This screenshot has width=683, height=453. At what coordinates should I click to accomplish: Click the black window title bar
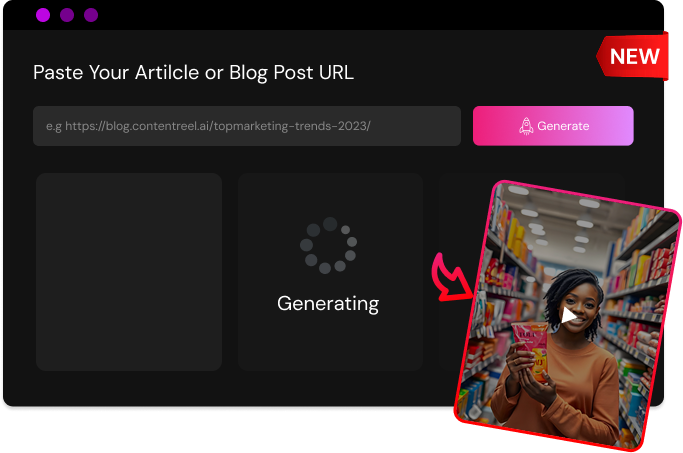pyautogui.click(x=333, y=15)
